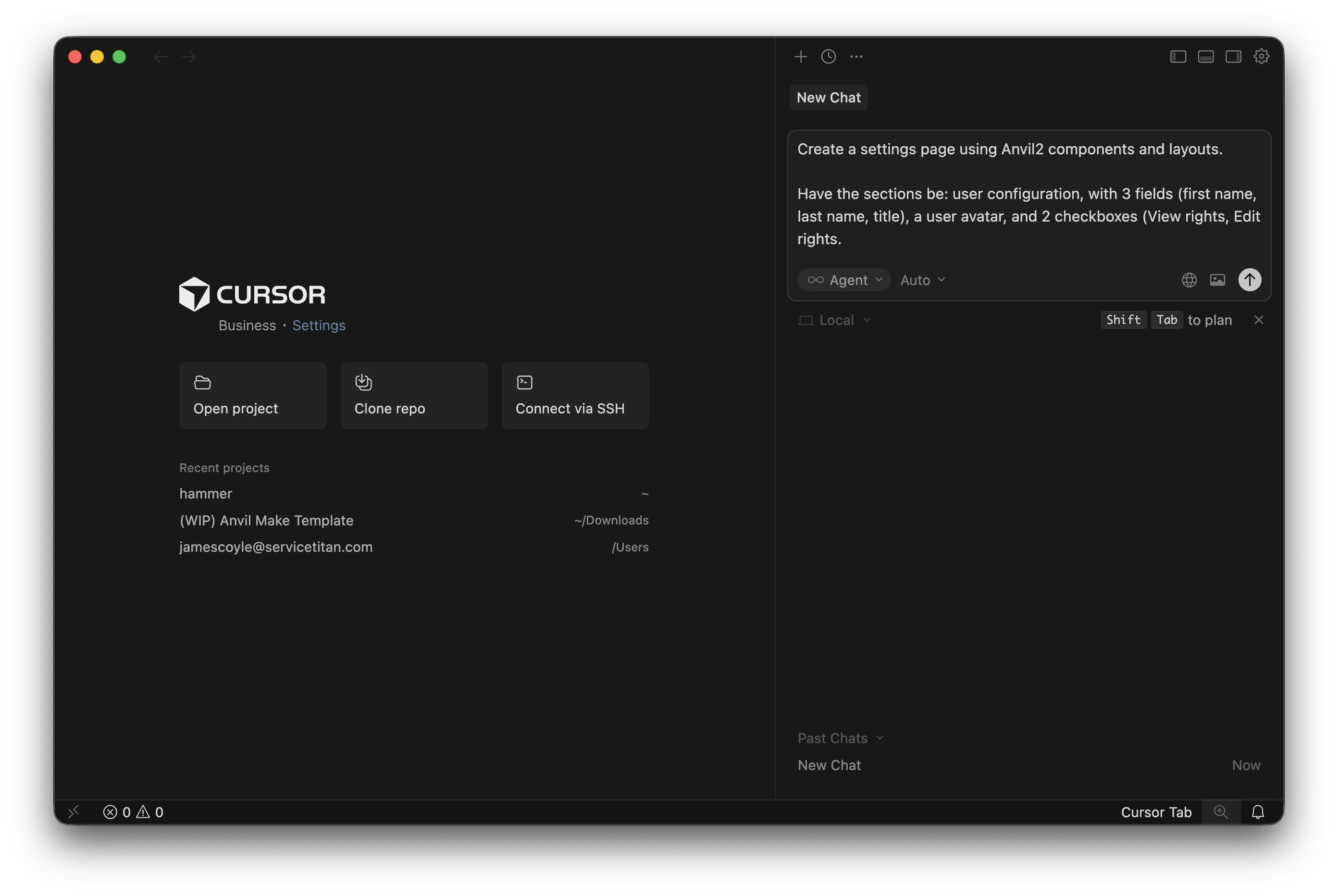The height and width of the screenshot is (896, 1338).
Task: Click the Tab key hint badge
Action: tap(1166, 320)
